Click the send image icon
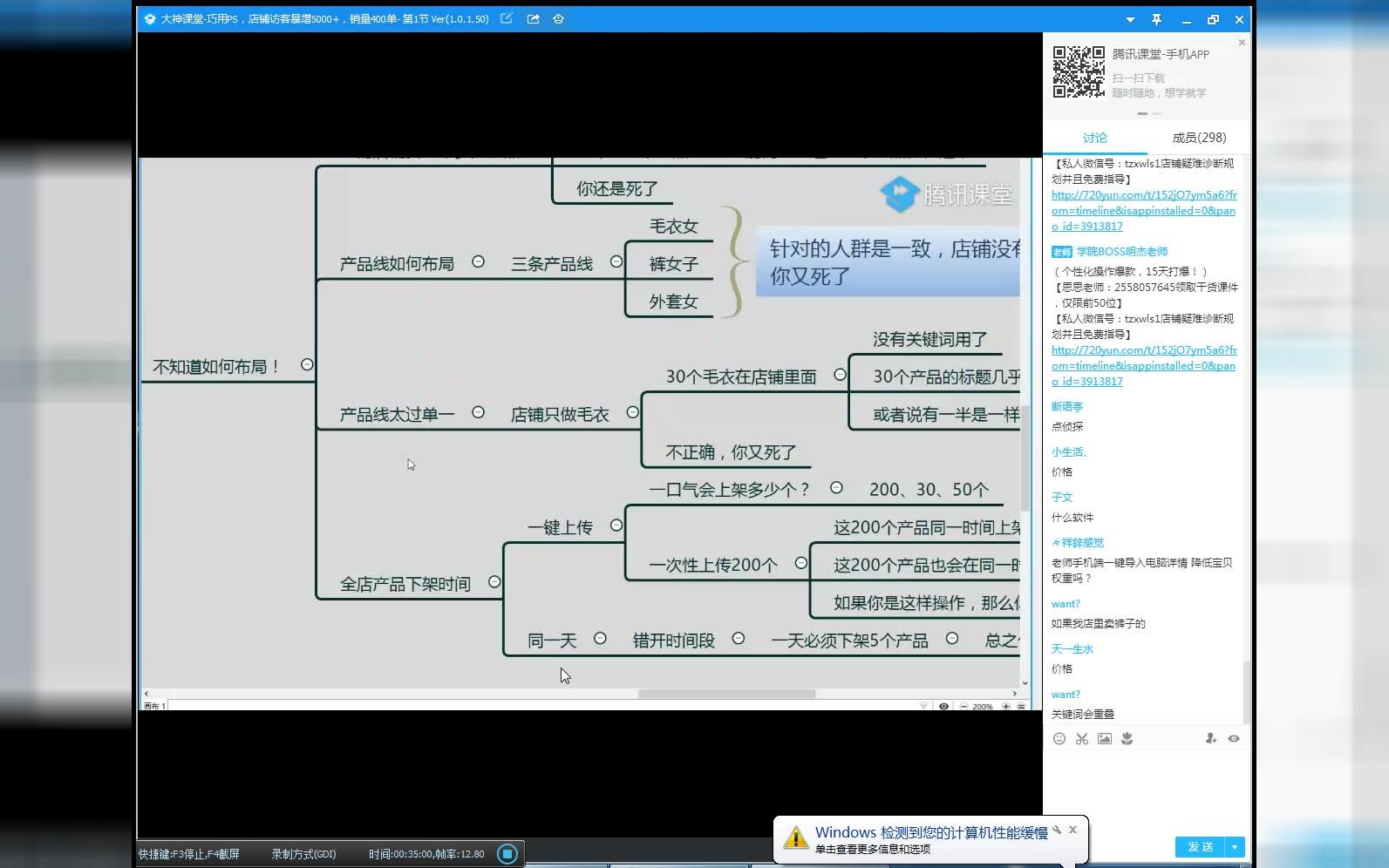The height and width of the screenshot is (868, 1389). pyautogui.click(x=1105, y=738)
